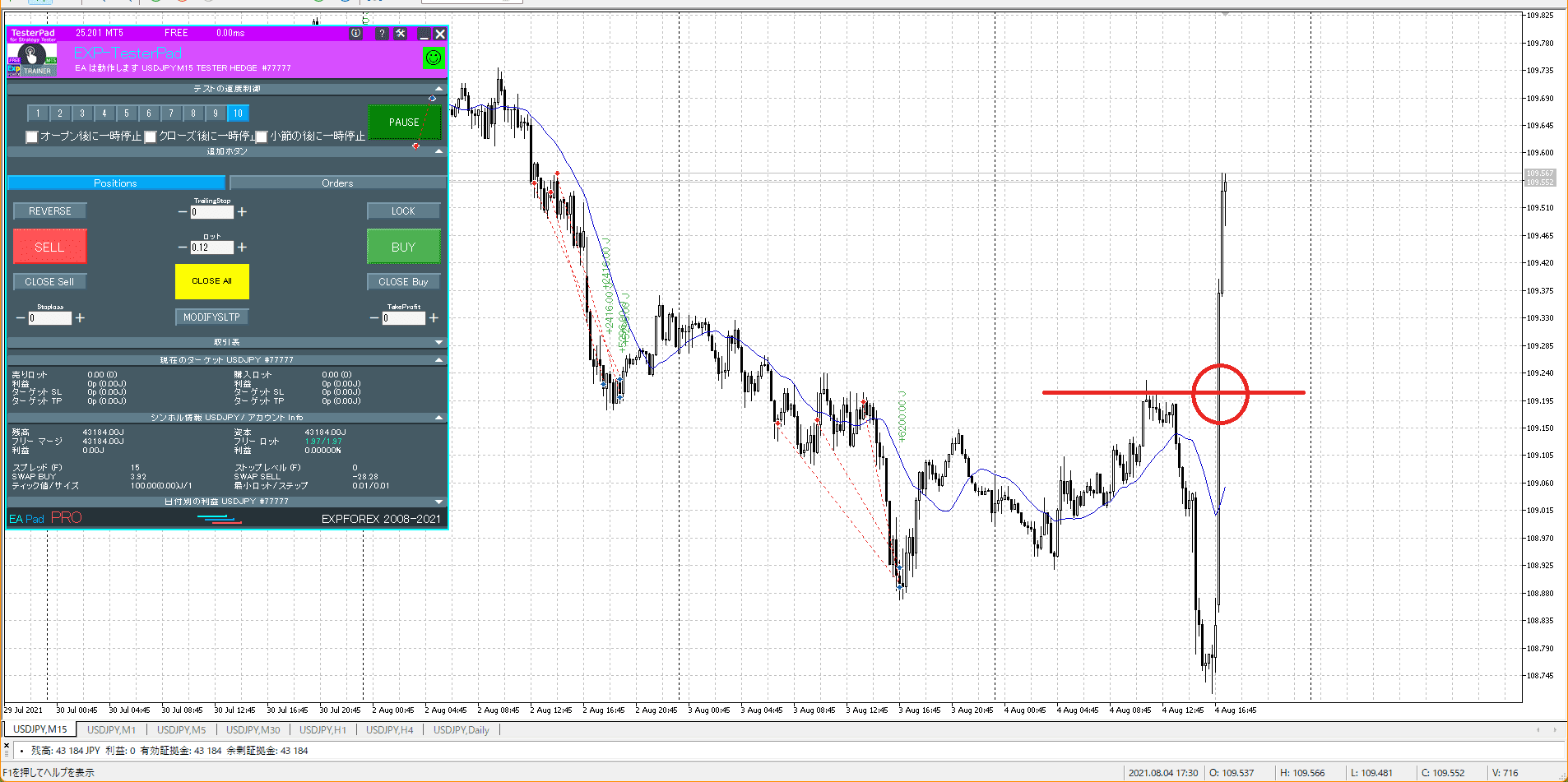Click the TesterPad Trainer logo
The height and width of the screenshot is (782, 1568).
tap(32, 58)
